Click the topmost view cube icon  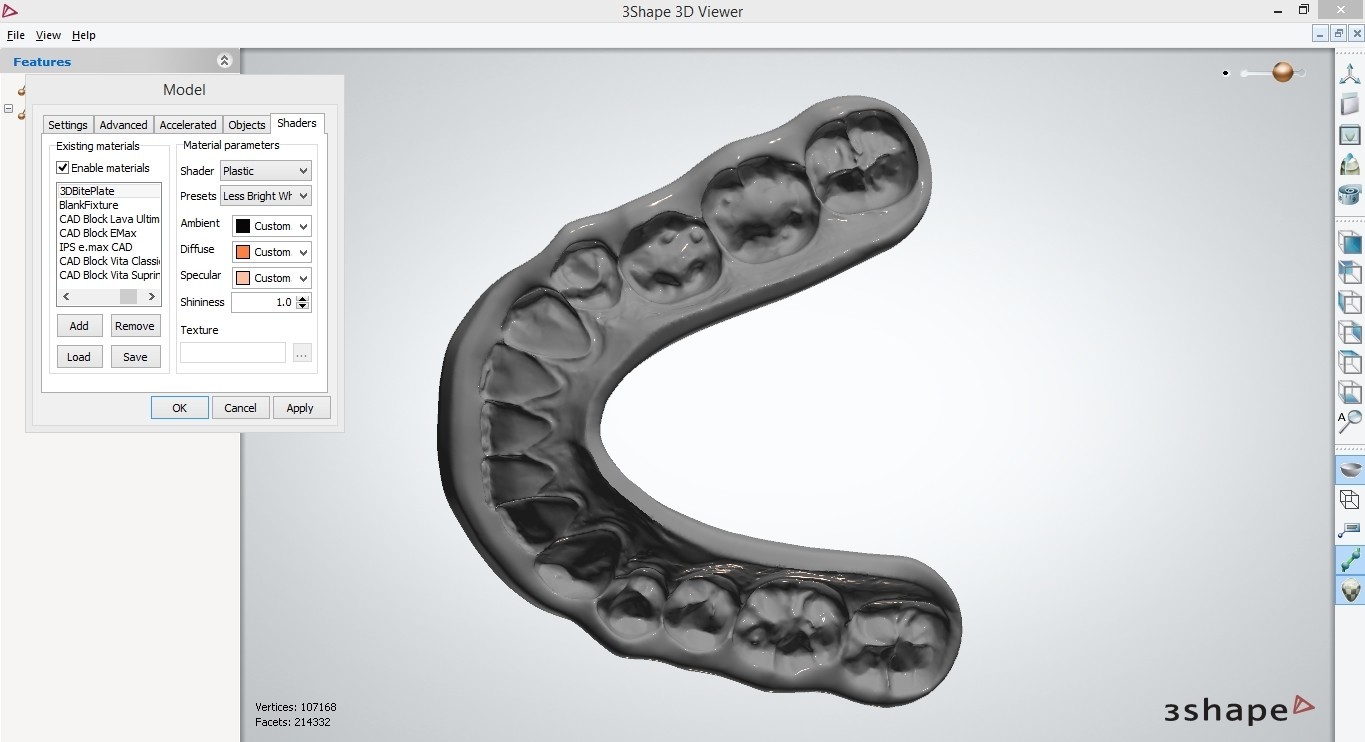click(1349, 242)
